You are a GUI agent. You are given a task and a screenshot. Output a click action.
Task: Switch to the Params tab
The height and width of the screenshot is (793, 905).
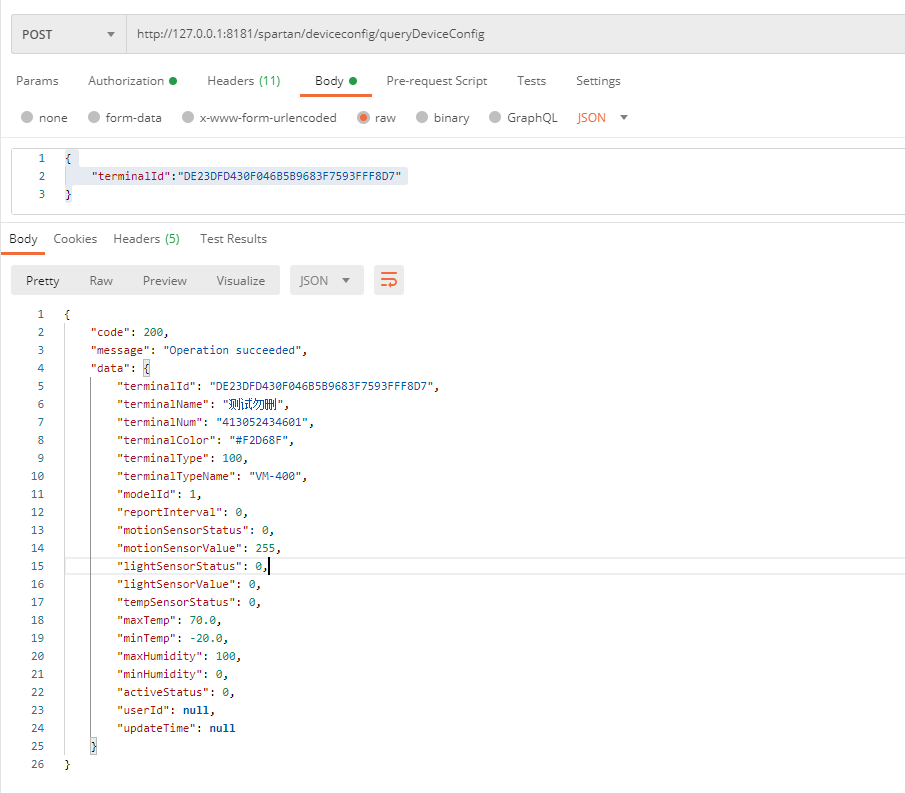click(x=37, y=81)
